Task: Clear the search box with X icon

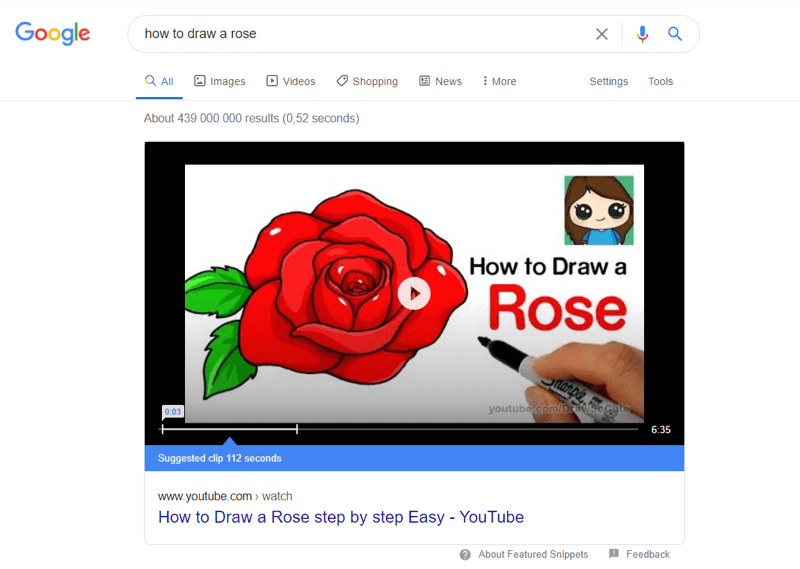Action: pyautogui.click(x=602, y=34)
